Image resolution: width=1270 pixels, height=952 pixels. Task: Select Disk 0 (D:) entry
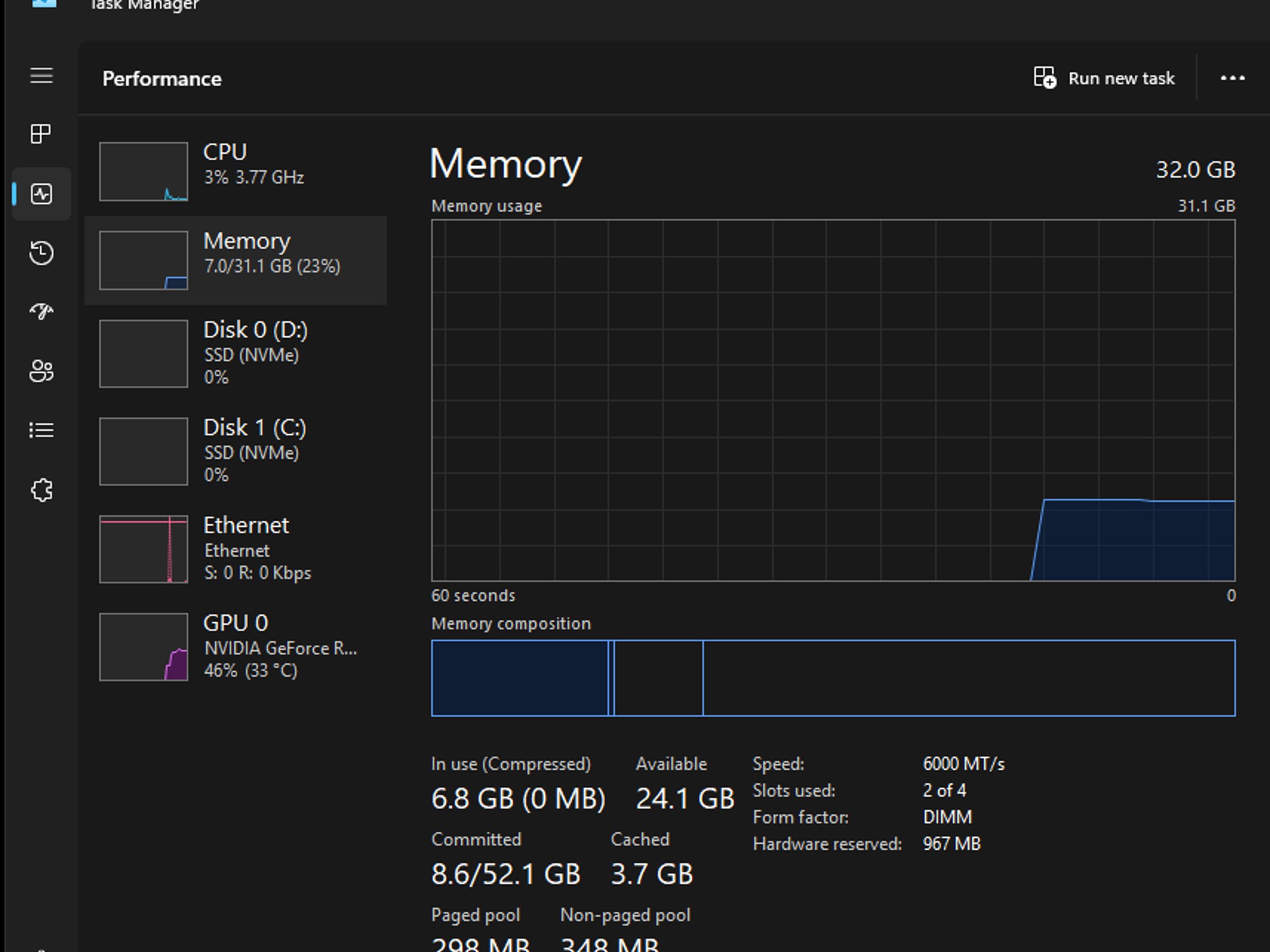tap(236, 353)
